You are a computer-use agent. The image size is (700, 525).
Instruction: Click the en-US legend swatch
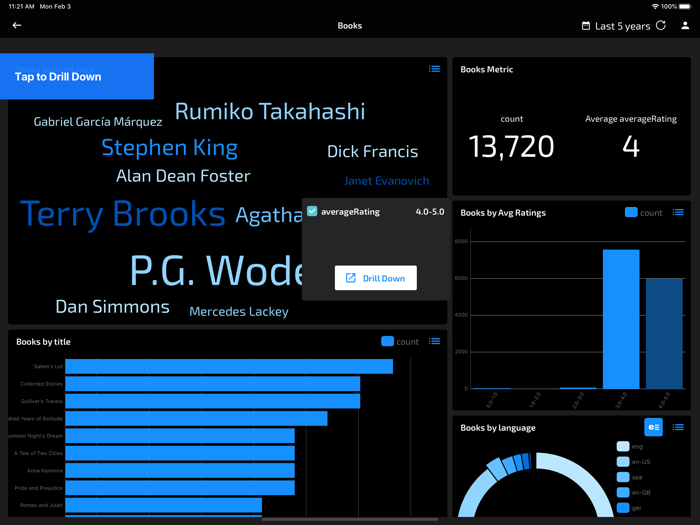(623, 462)
